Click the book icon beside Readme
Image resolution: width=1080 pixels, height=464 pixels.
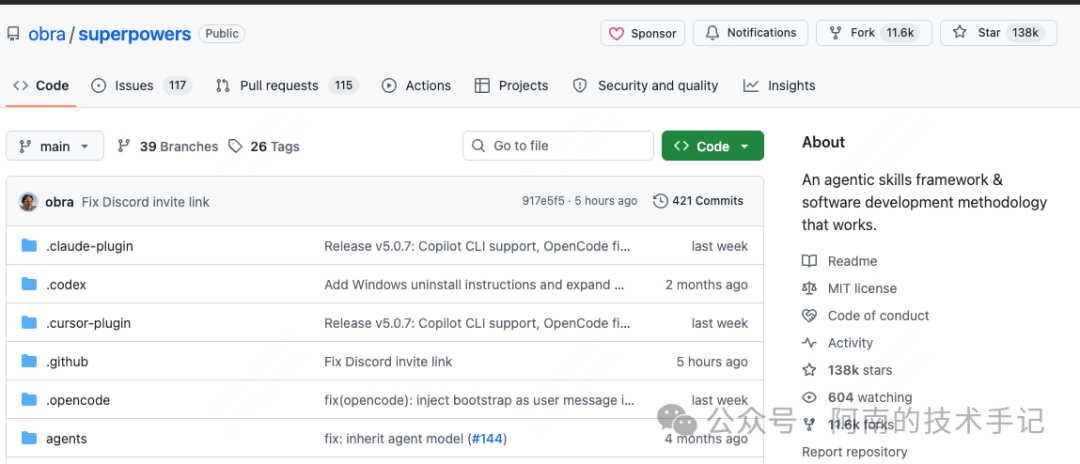click(809, 261)
